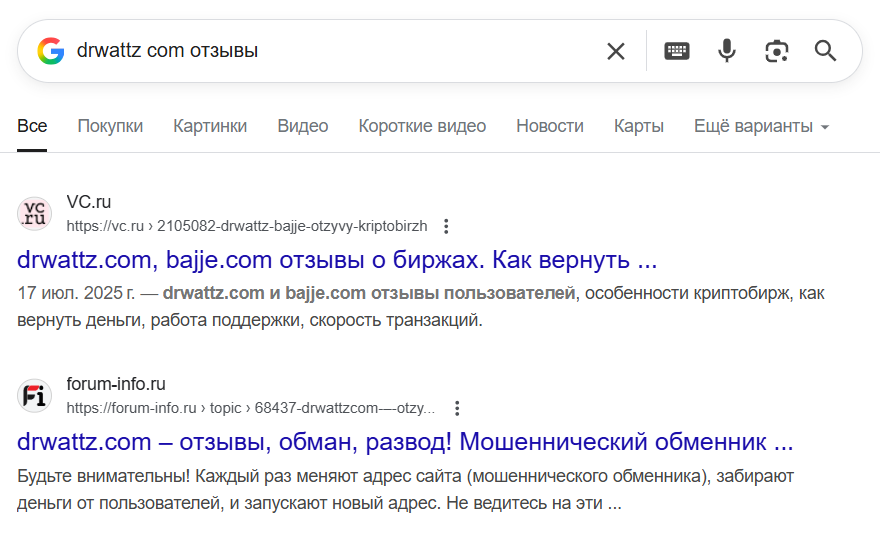Viewport: 880px width, 539px height.
Task: Click the Google logo icon
Action: 51,51
